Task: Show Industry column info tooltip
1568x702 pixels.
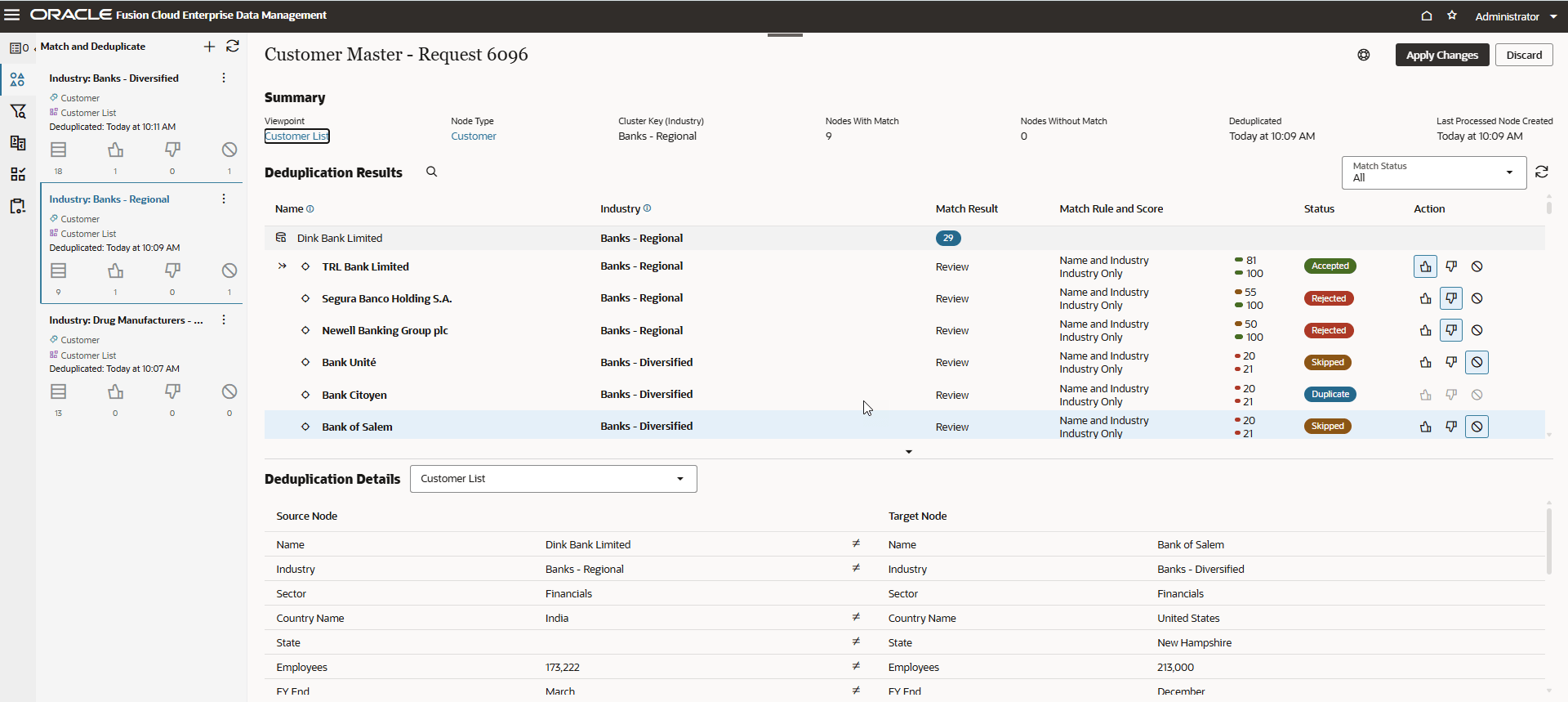Action: click(x=648, y=208)
